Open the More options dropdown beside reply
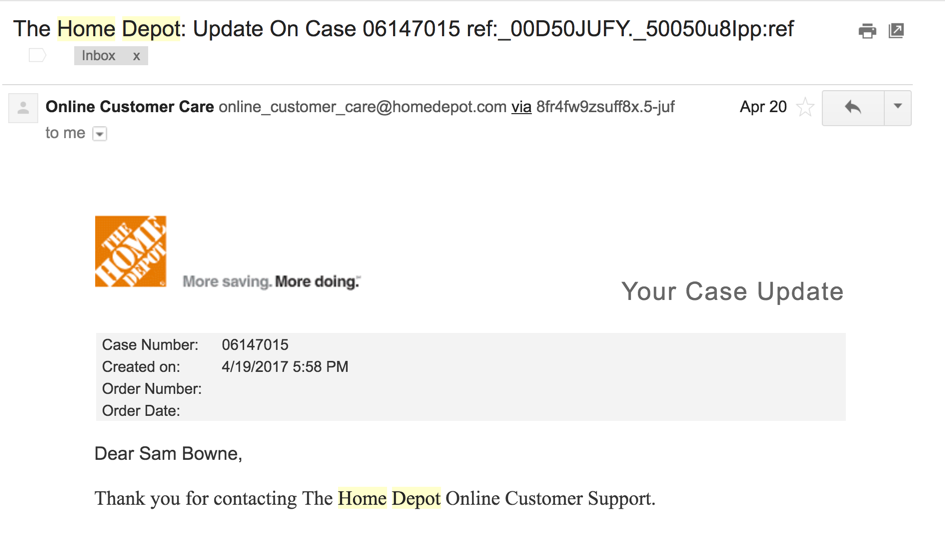The width and height of the screenshot is (945, 533). pos(897,107)
